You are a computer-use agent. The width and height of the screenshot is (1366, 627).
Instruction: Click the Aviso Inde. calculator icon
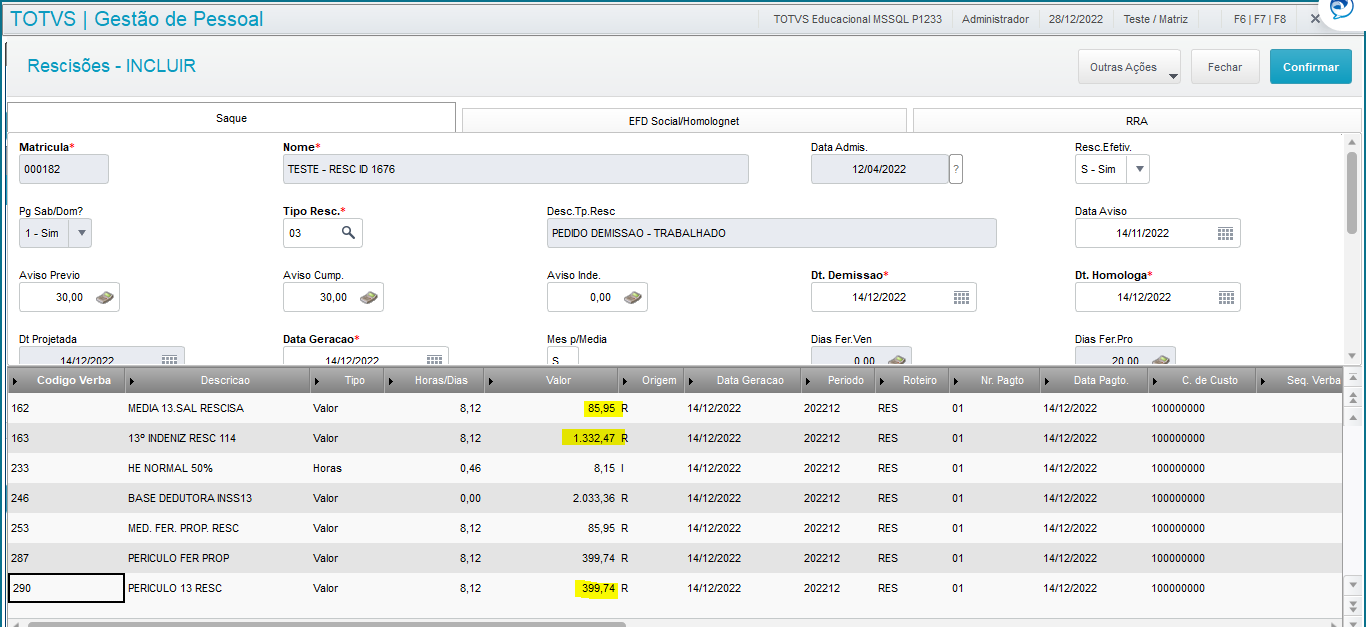[x=633, y=297]
